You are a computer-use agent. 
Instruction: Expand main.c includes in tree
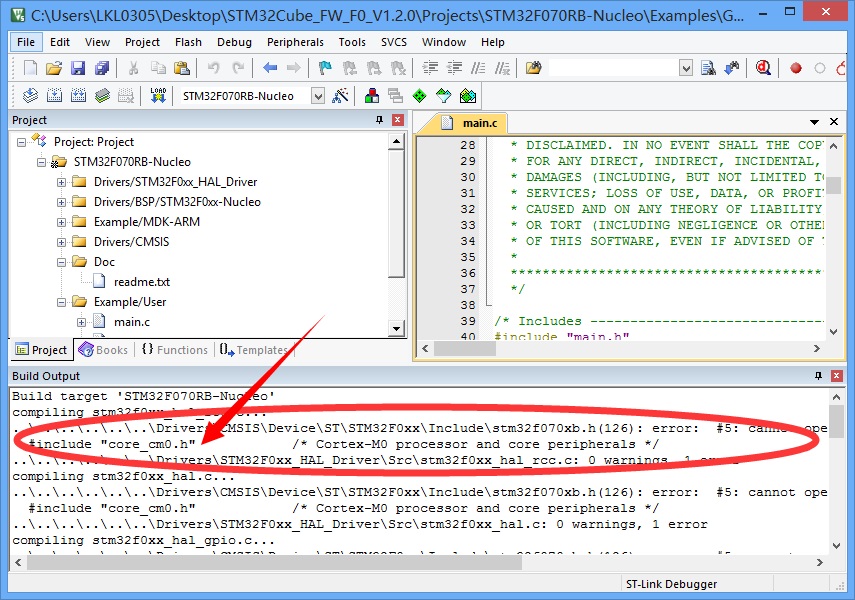click(81, 322)
